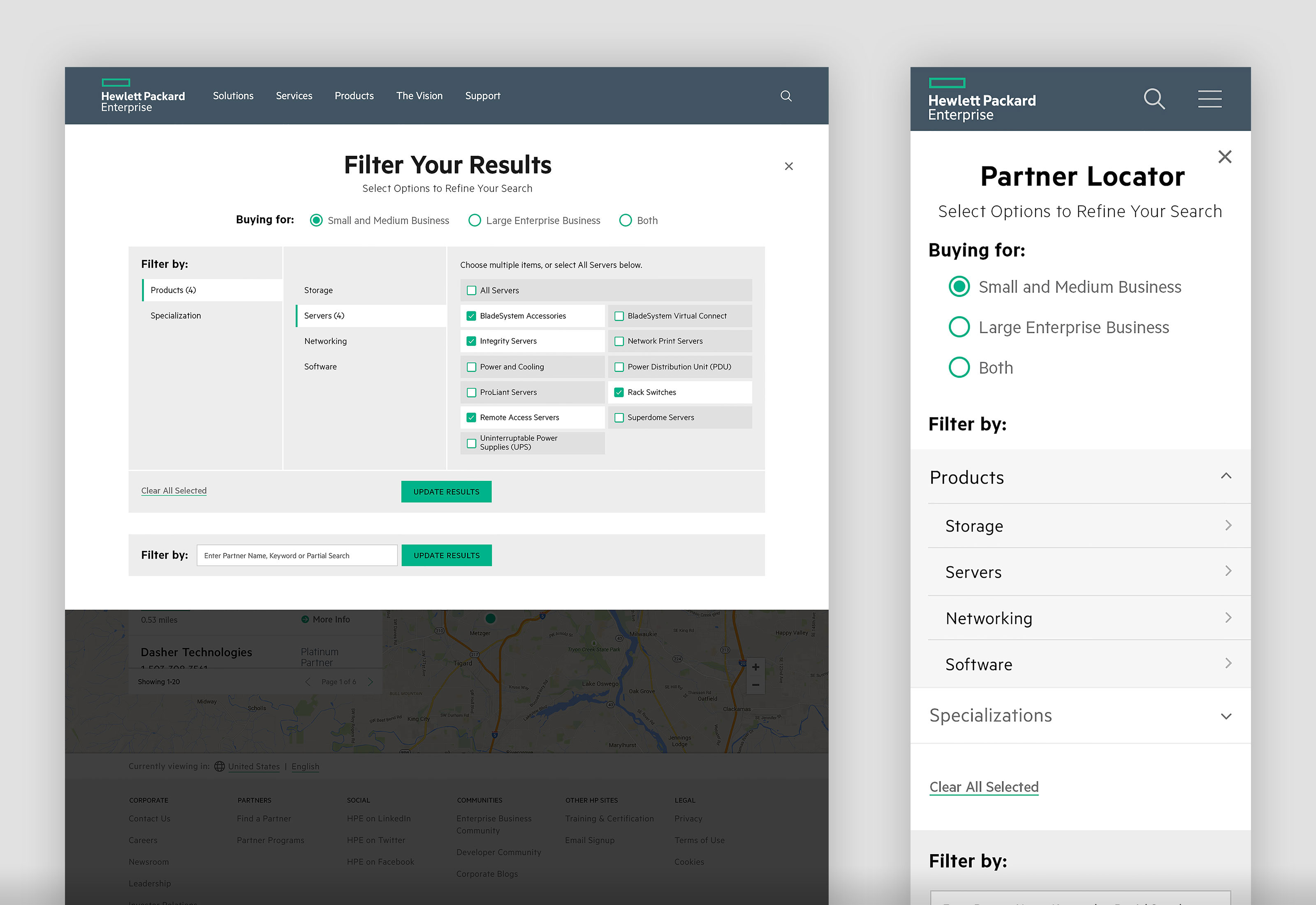1316x905 pixels.
Task: Go to next results page arrow
Action: pyautogui.click(x=370, y=682)
